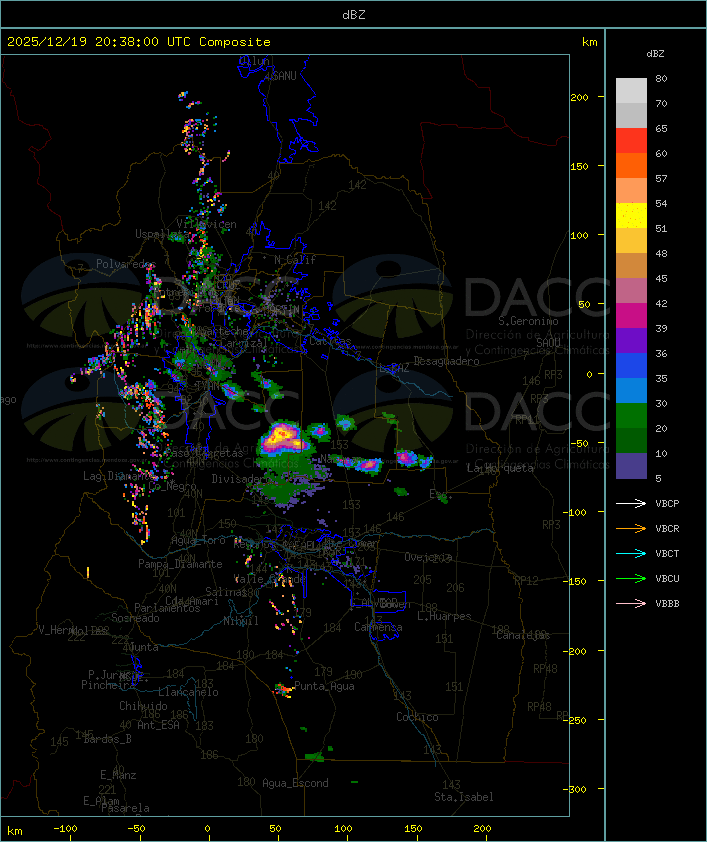707x842 pixels.
Task: Click the 2025/12/19 20:38:00 UTC Composite timestamp
Action: pyautogui.click(x=139, y=42)
